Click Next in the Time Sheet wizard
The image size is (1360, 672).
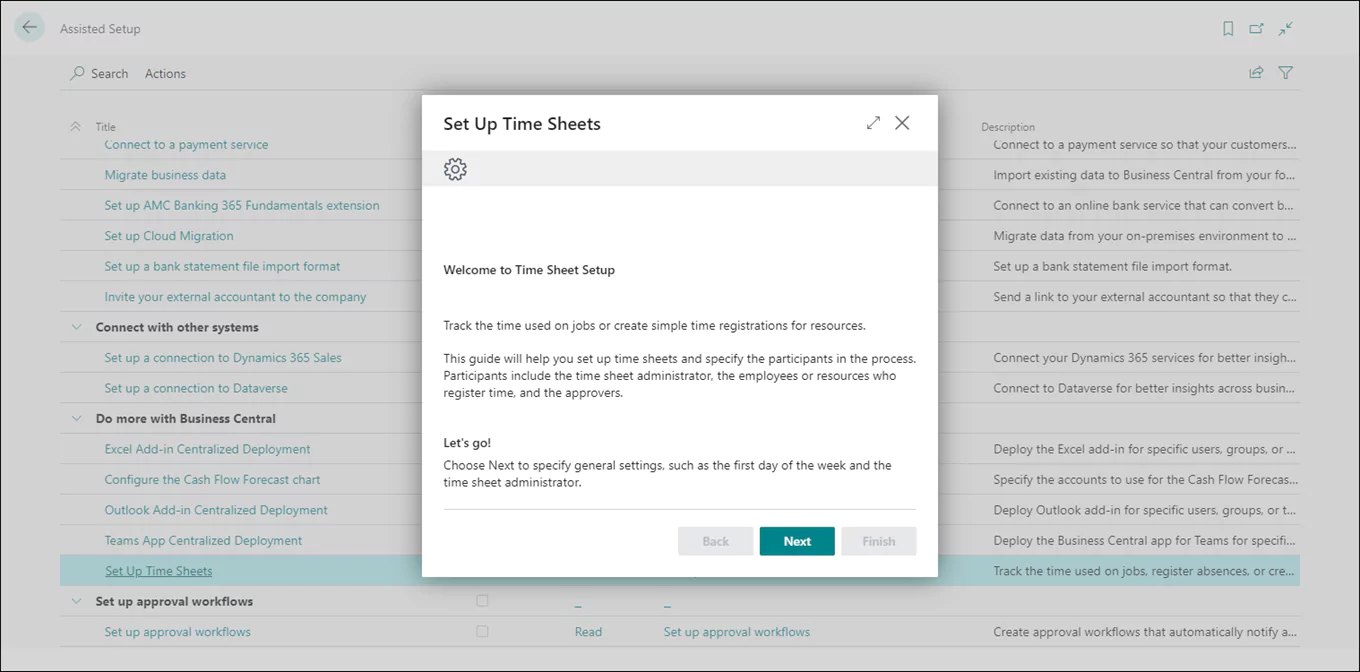pos(797,541)
